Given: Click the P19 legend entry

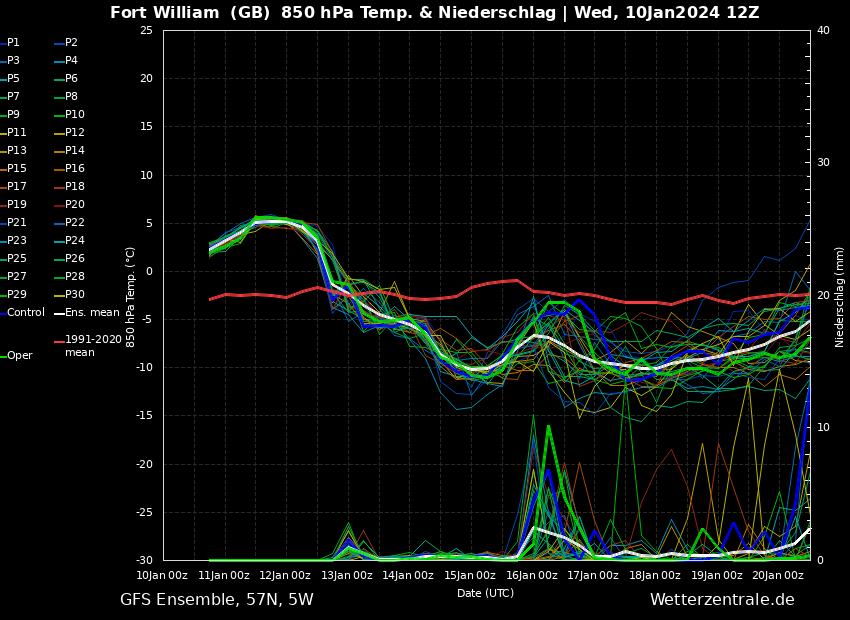Looking at the screenshot, I should 17,205.
